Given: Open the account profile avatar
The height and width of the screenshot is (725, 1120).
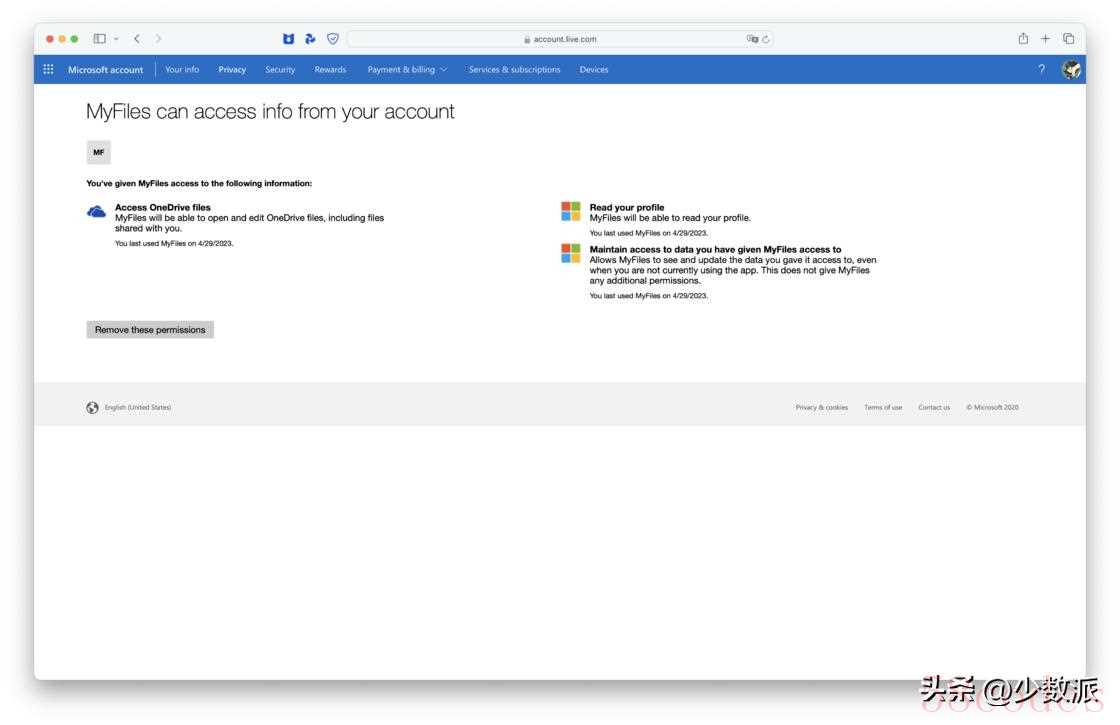Looking at the screenshot, I should (x=1071, y=69).
